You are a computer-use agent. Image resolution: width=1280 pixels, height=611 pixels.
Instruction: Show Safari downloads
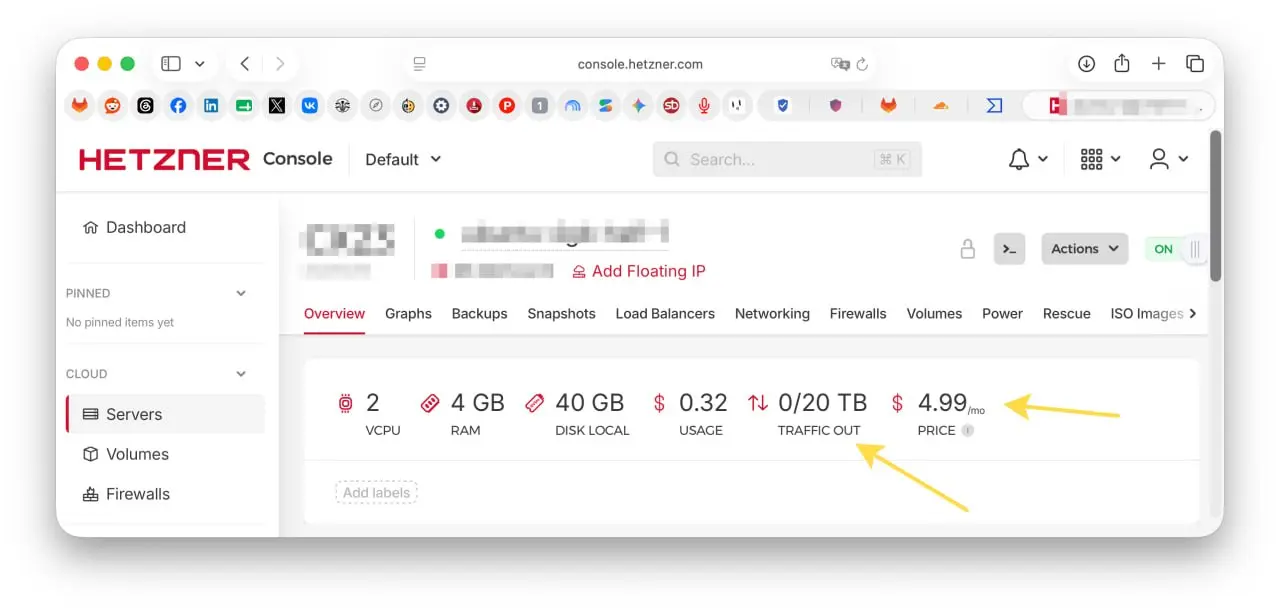pyautogui.click(x=1086, y=64)
